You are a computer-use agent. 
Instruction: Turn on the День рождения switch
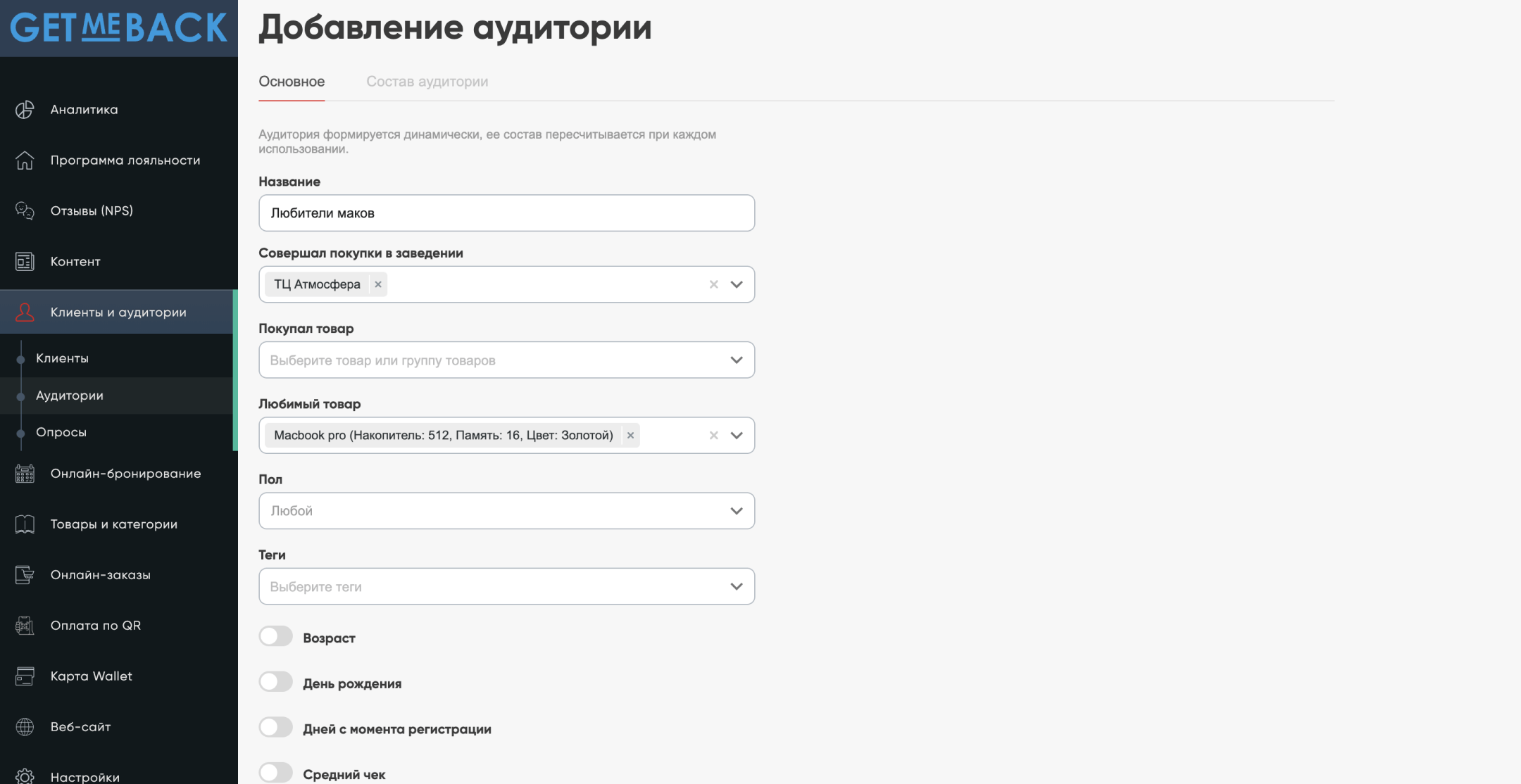275,682
